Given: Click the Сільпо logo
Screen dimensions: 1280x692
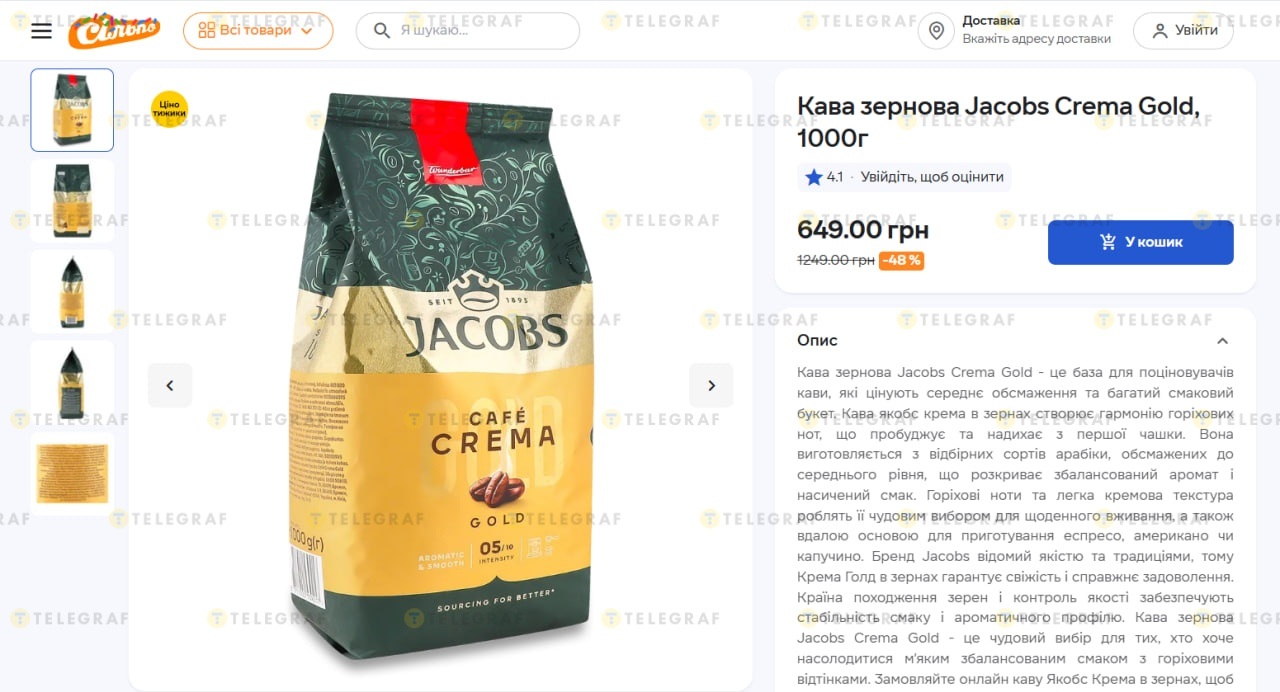Looking at the screenshot, I should pos(114,31).
